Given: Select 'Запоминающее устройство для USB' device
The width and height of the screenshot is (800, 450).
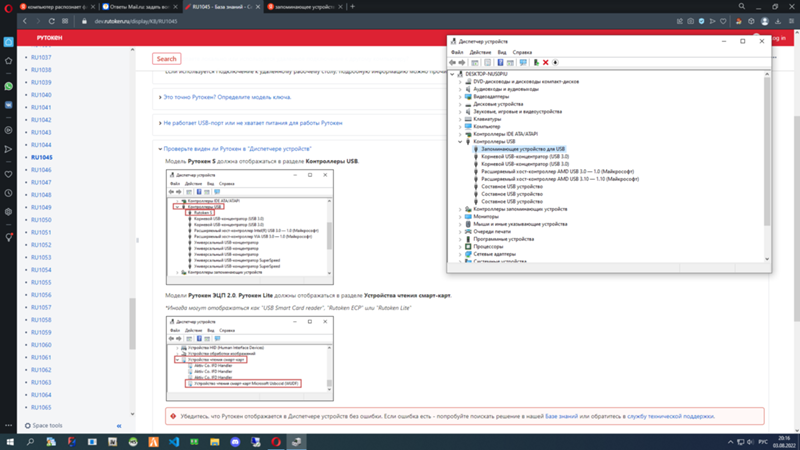Looking at the screenshot, I should pyautogui.click(x=523, y=149).
